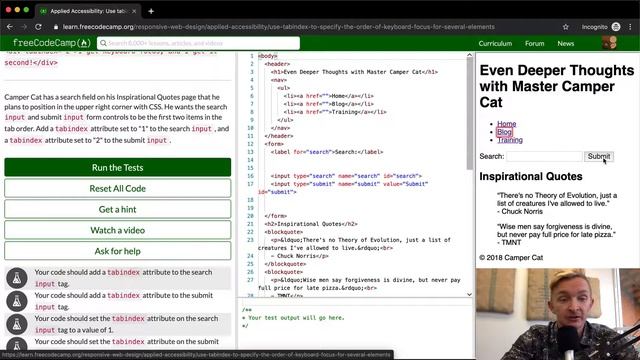Screen dimensions: 640x360
Task: Open the Forum nav item
Action: coord(534,43)
